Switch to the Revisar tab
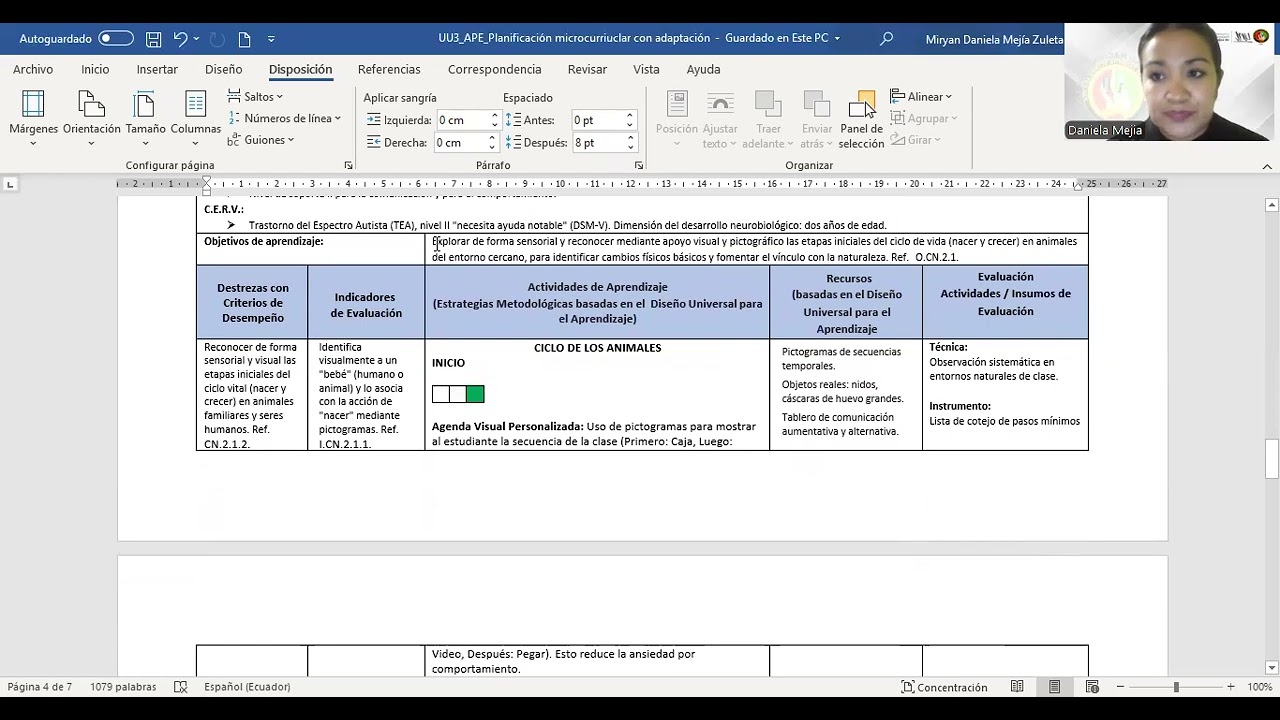 point(587,69)
